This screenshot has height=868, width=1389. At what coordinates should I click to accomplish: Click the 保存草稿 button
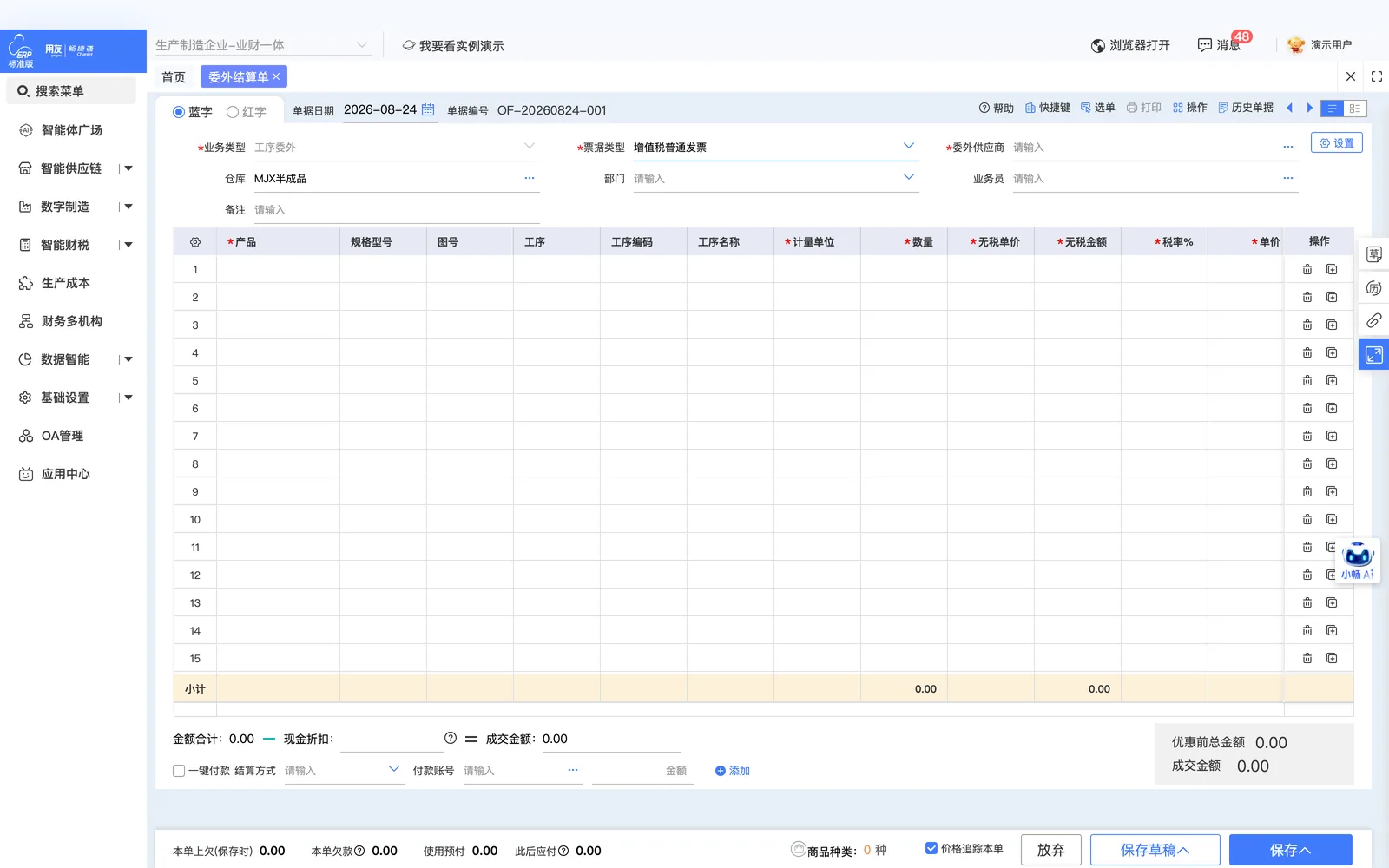click(1155, 850)
